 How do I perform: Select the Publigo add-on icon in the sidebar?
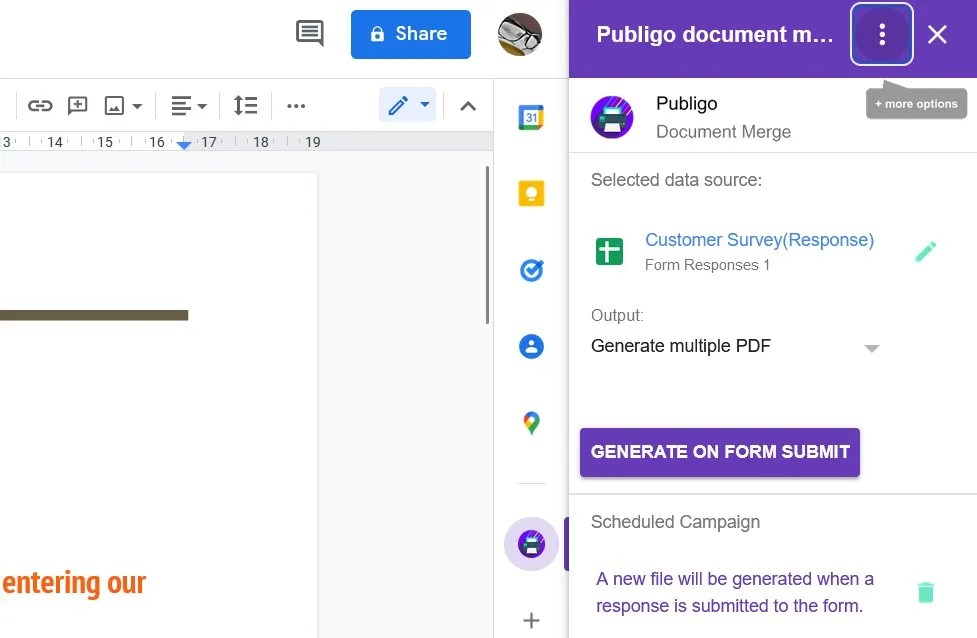pos(531,544)
